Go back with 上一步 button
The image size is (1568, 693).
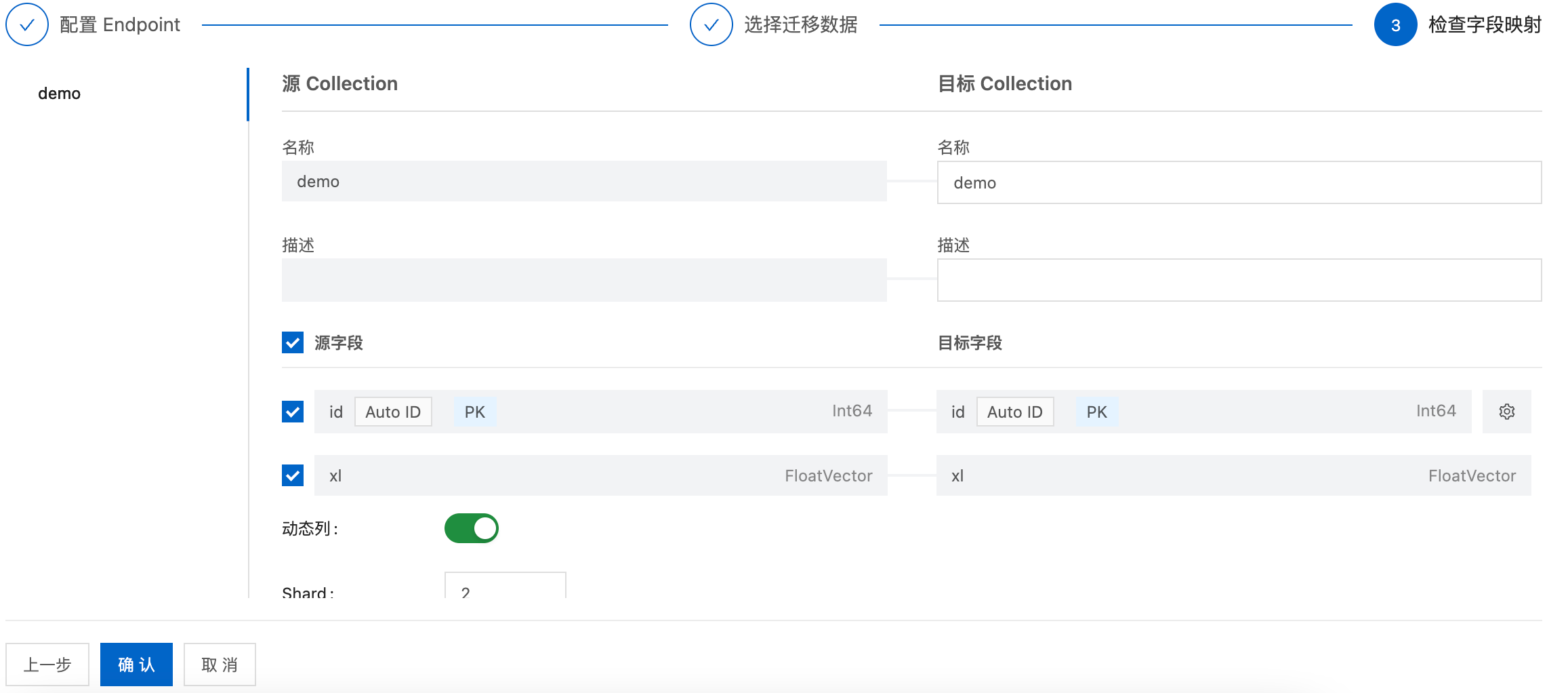tap(47, 665)
